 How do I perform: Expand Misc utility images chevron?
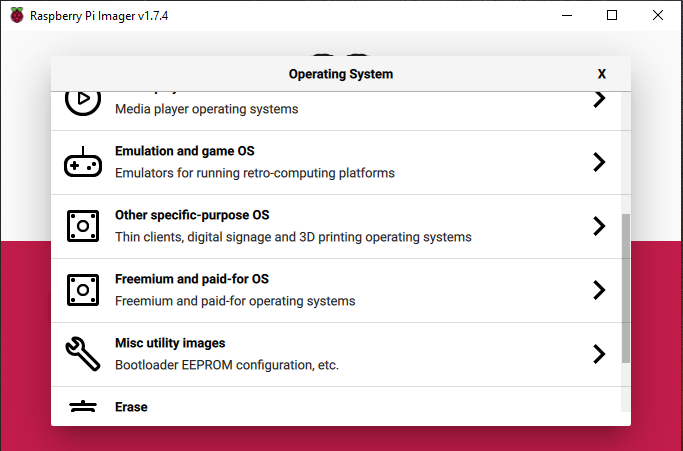coord(599,354)
